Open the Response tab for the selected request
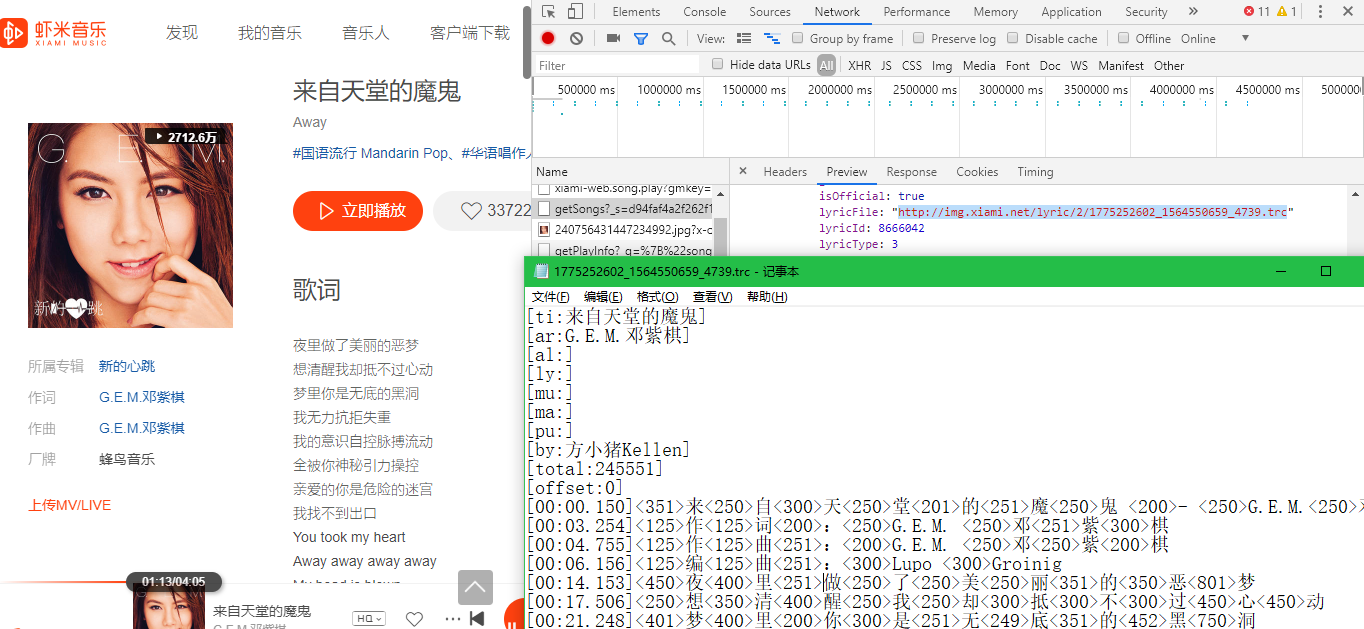 tap(911, 171)
